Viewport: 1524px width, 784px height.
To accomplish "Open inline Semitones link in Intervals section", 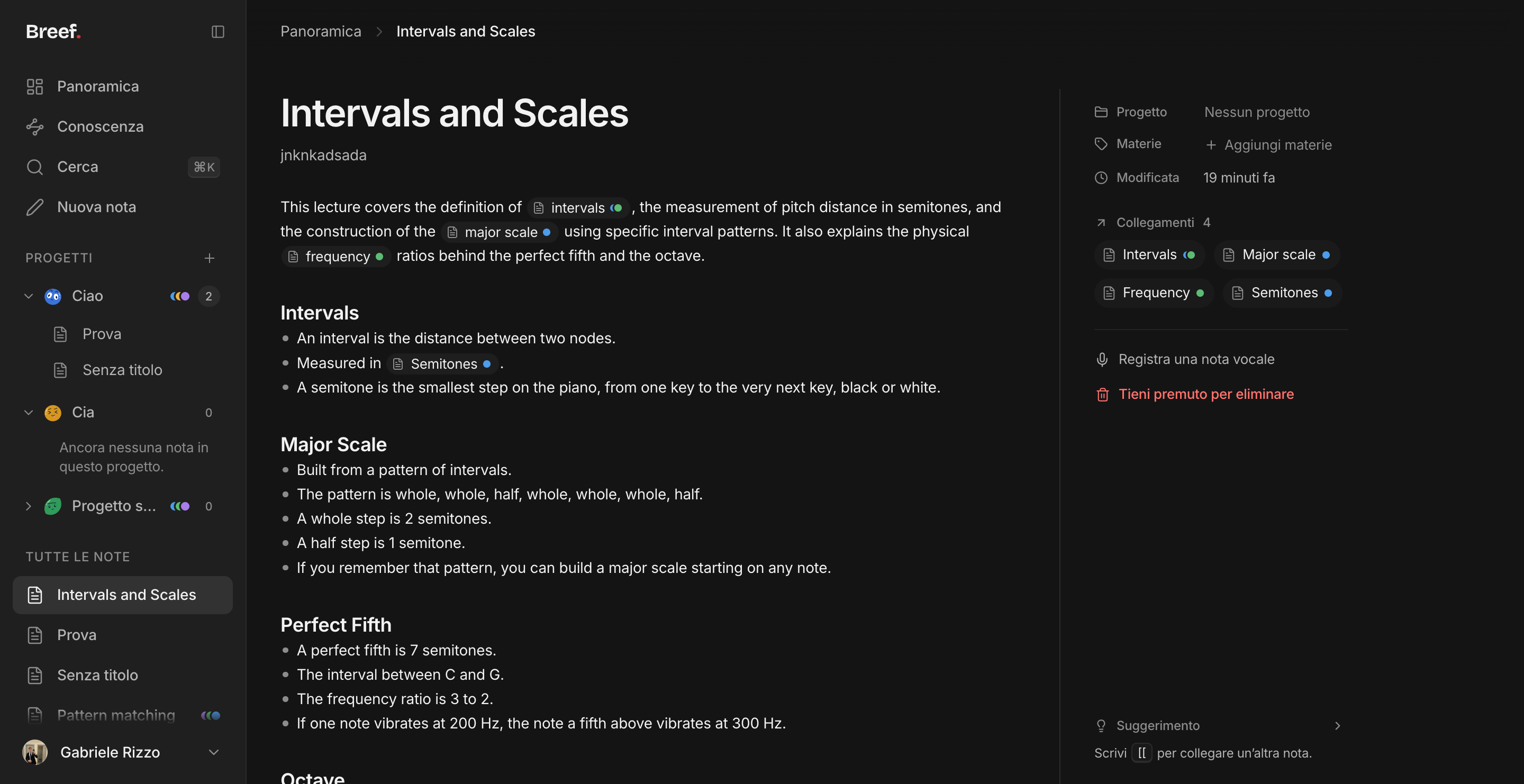I will (442, 363).
